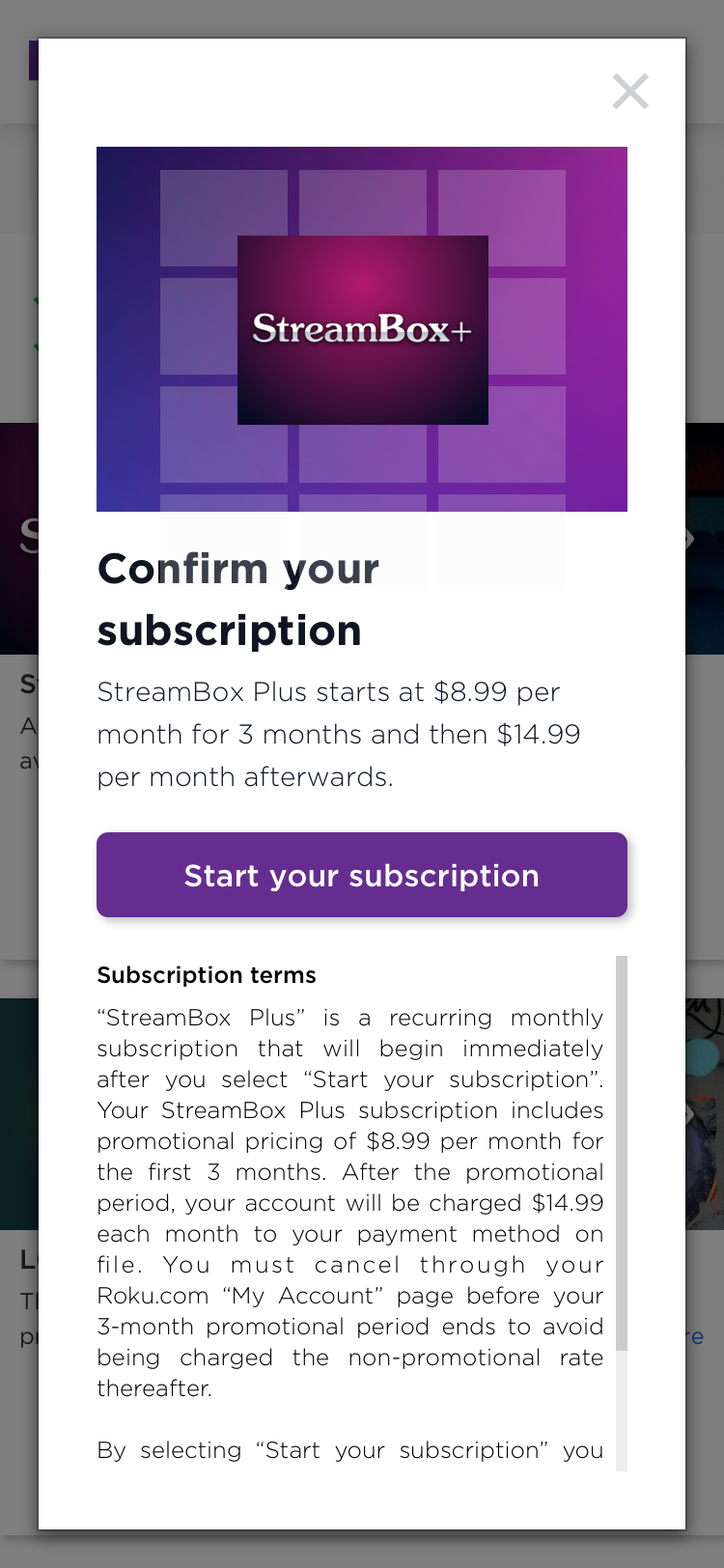The width and height of the screenshot is (724, 1568).
Task: Select the Subscription terms heading
Action: click(206, 975)
